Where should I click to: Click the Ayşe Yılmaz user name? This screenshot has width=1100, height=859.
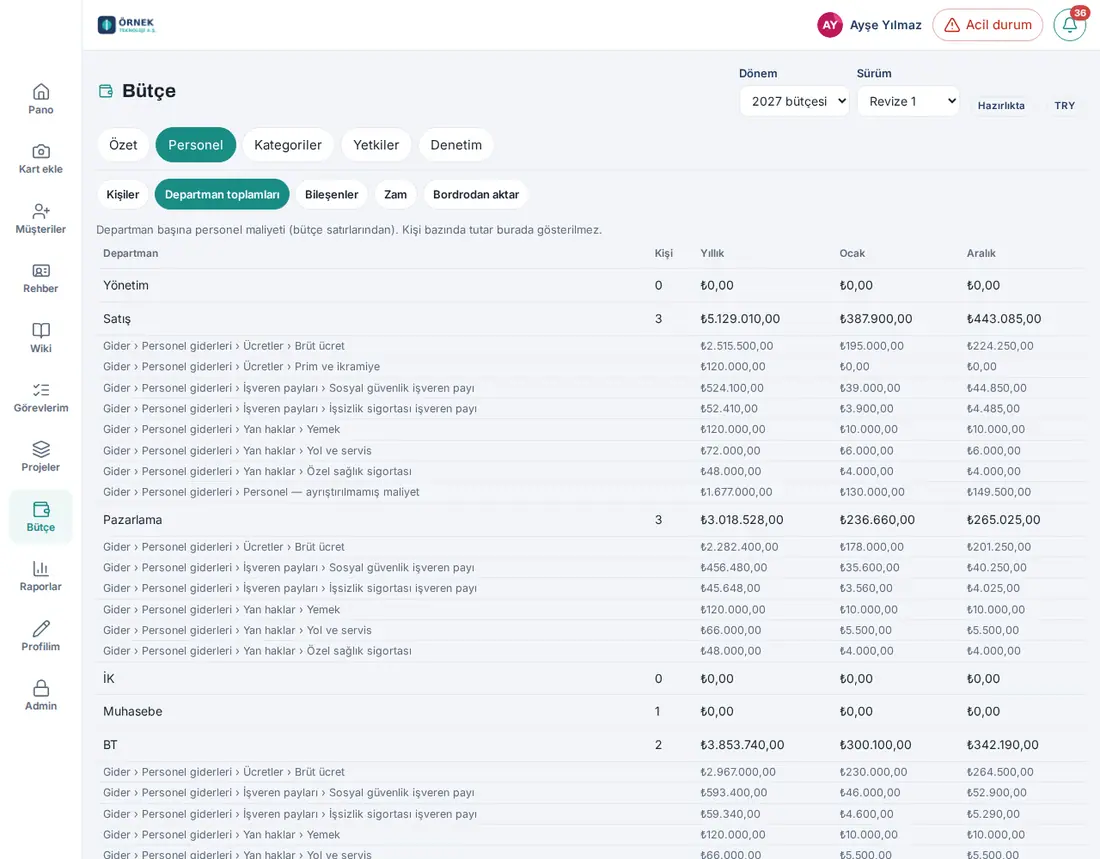pyautogui.click(x=885, y=25)
